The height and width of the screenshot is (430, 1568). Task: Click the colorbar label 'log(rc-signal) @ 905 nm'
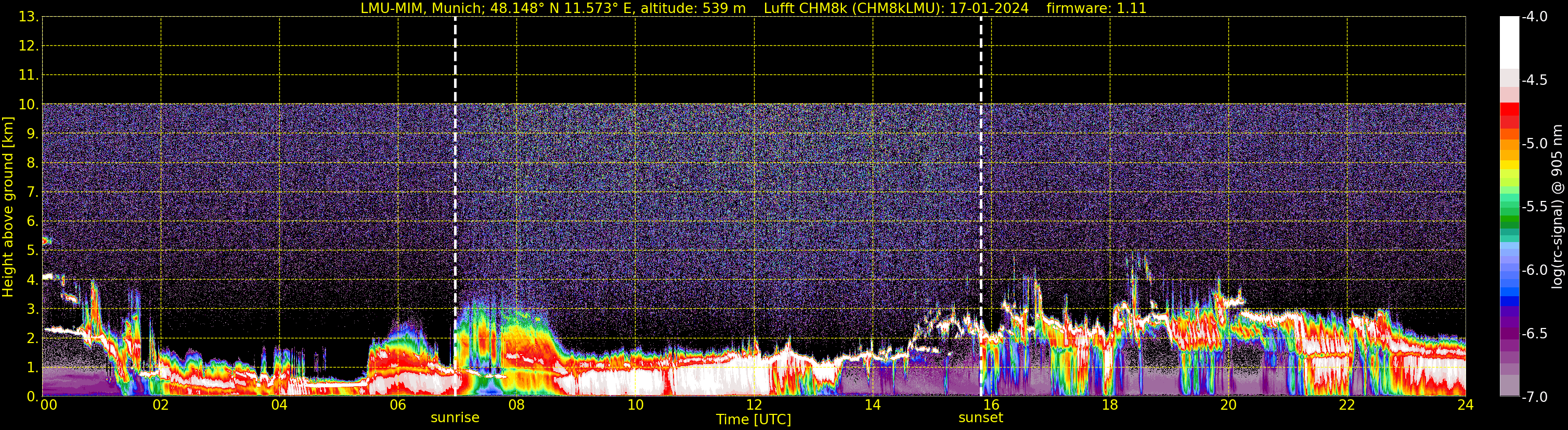(x=1557, y=207)
